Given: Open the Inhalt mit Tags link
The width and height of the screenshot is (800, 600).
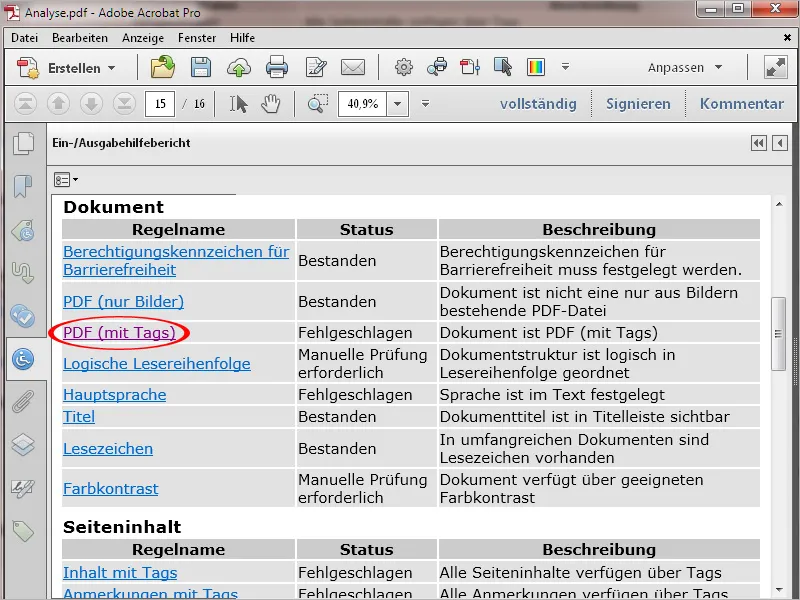Looking at the screenshot, I should [x=120, y=573].
